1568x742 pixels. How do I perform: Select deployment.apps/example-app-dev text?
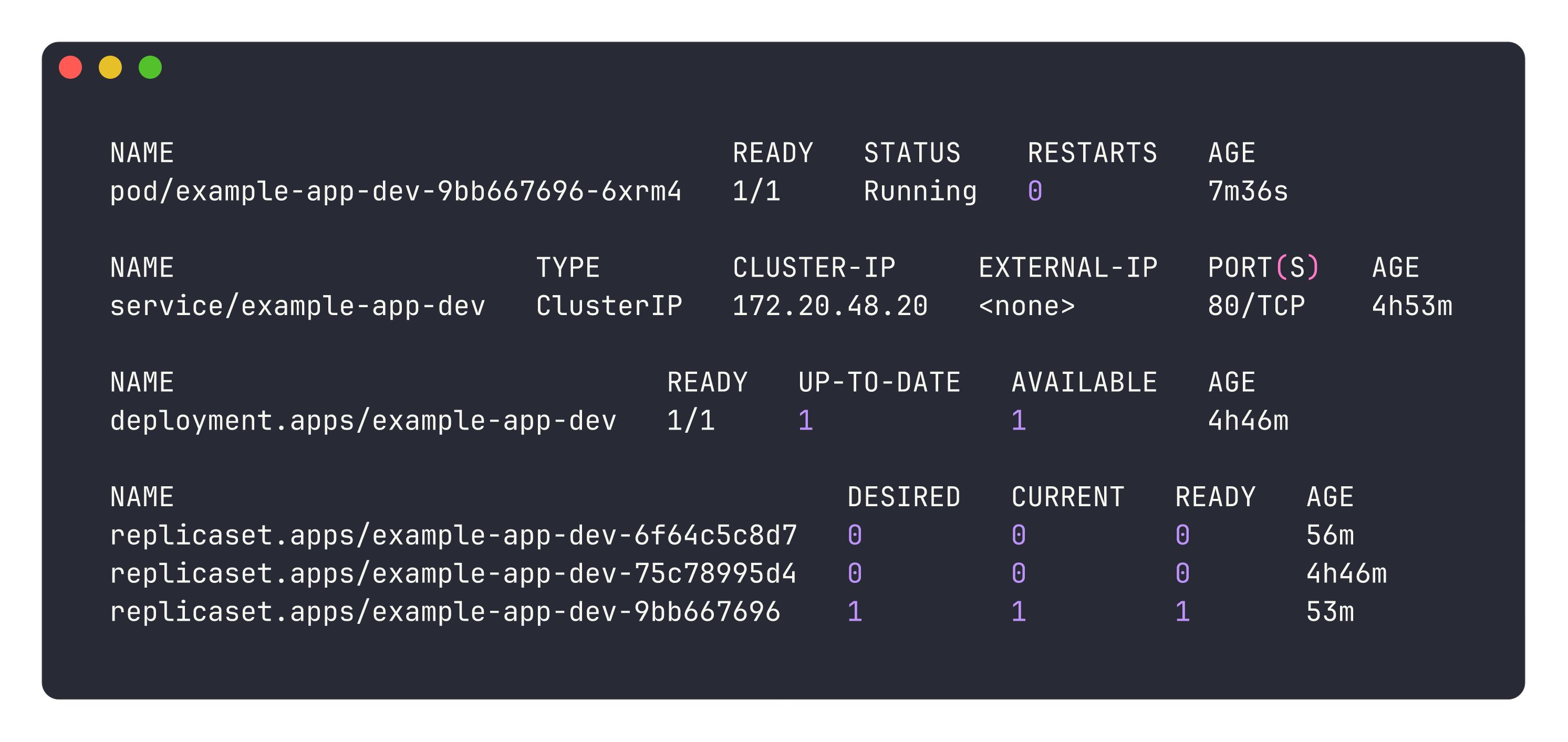[x=363, y=421]
